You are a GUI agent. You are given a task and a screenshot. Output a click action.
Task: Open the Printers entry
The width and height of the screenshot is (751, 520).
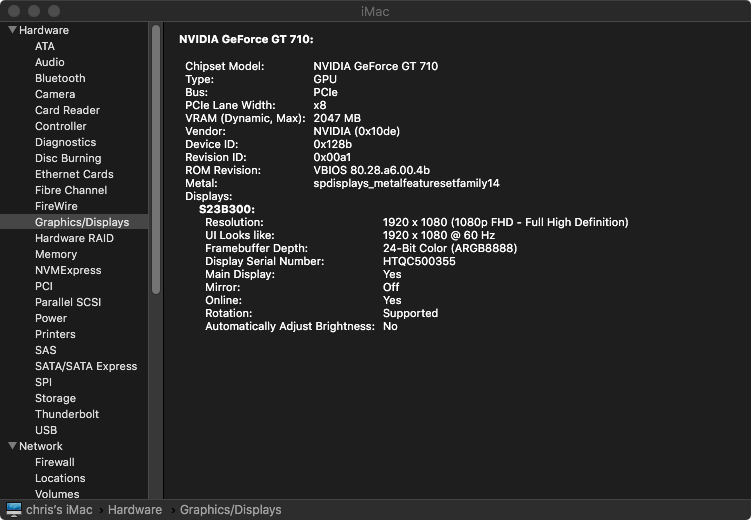pos(55,334)
